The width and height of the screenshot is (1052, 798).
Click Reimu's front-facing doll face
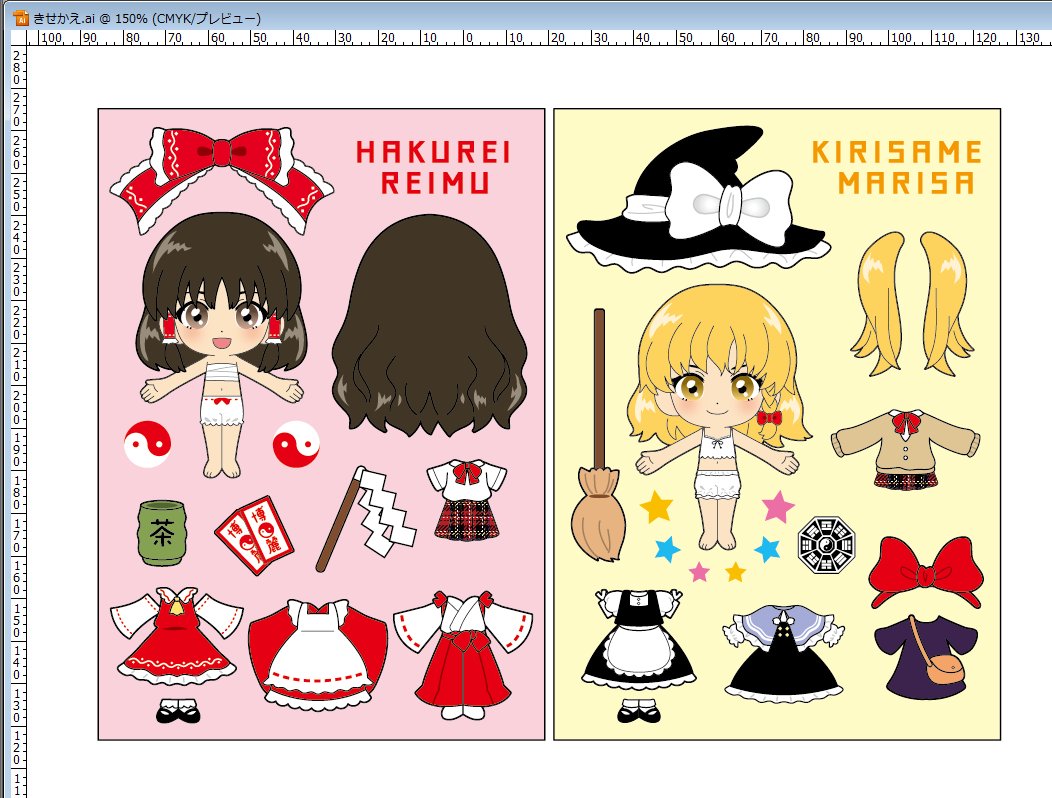221,322
